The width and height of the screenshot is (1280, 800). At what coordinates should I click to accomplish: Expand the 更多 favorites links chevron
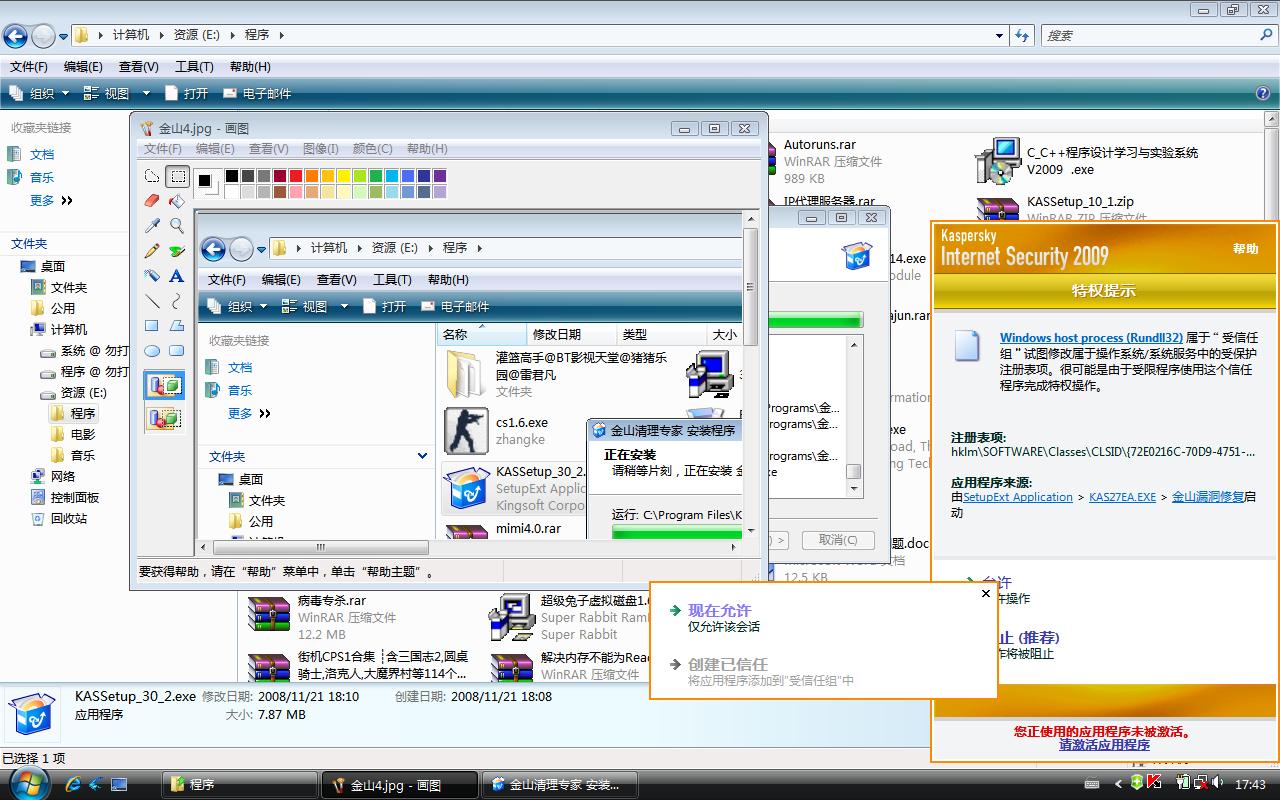(67, 200)
